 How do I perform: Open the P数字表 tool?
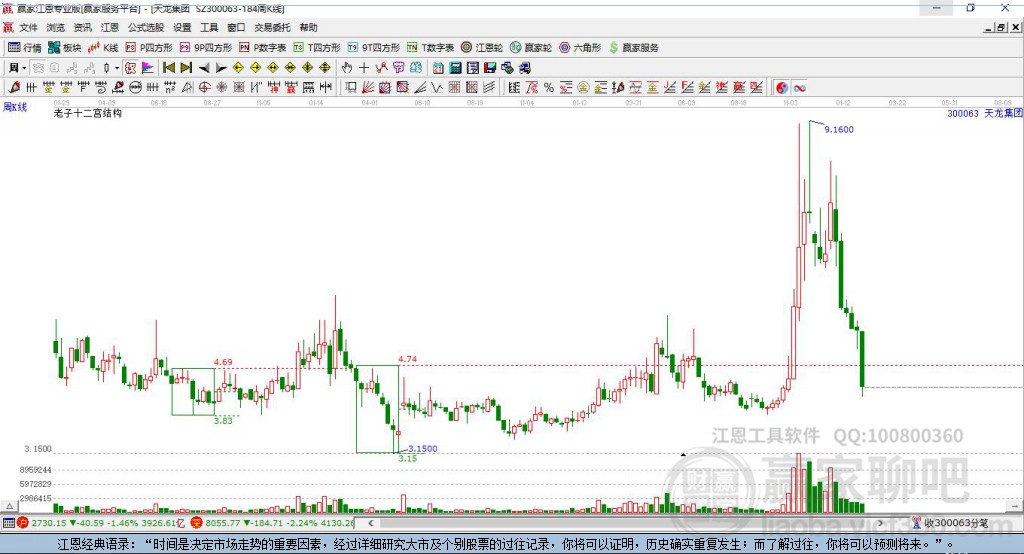click(x=263, y=48)
